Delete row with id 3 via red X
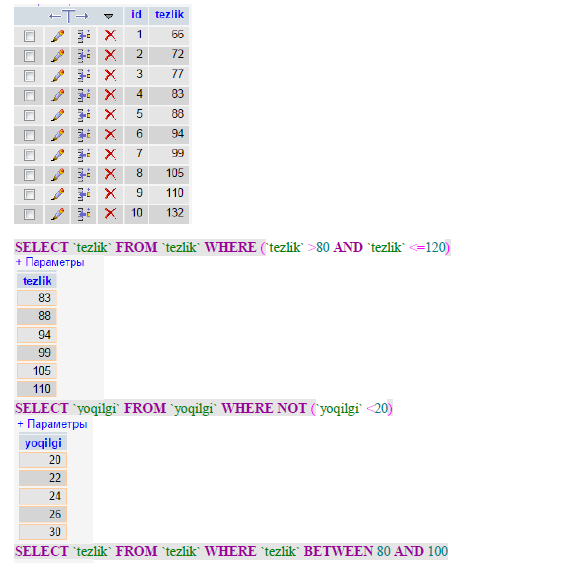 point(110,75)
